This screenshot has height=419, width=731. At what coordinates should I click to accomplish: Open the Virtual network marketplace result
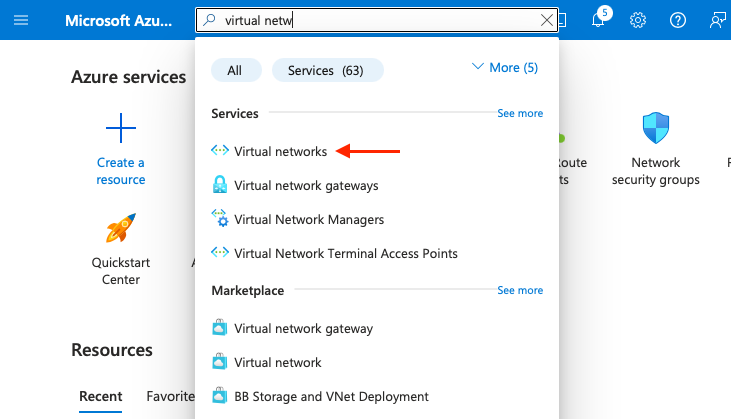tap(278, 363)
